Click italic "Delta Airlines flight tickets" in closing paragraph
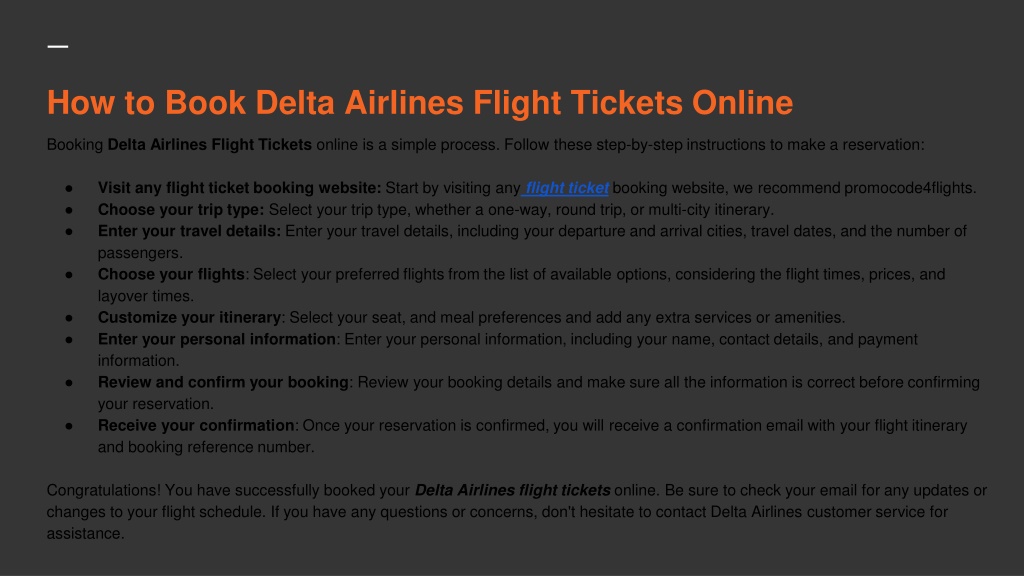 pos(513,490)
